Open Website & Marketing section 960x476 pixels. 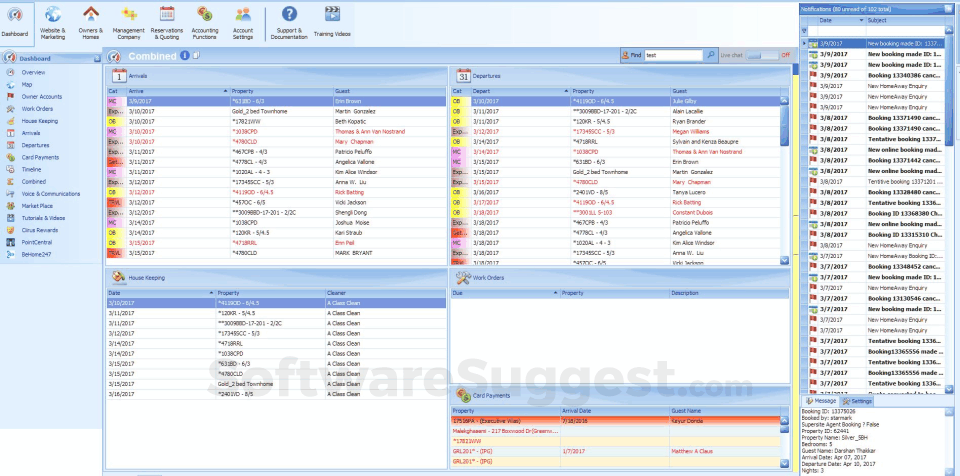pyautogui.click(x=53, y=22)
